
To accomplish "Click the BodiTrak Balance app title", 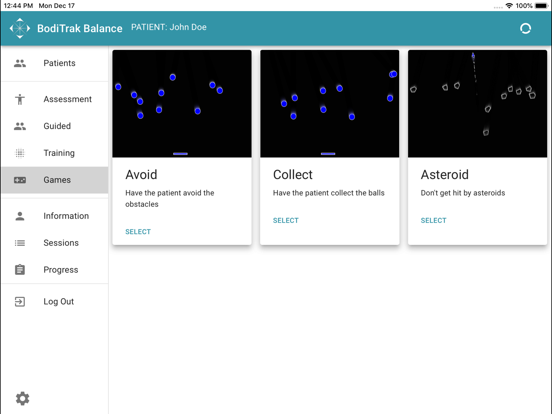I will point(80,29).
